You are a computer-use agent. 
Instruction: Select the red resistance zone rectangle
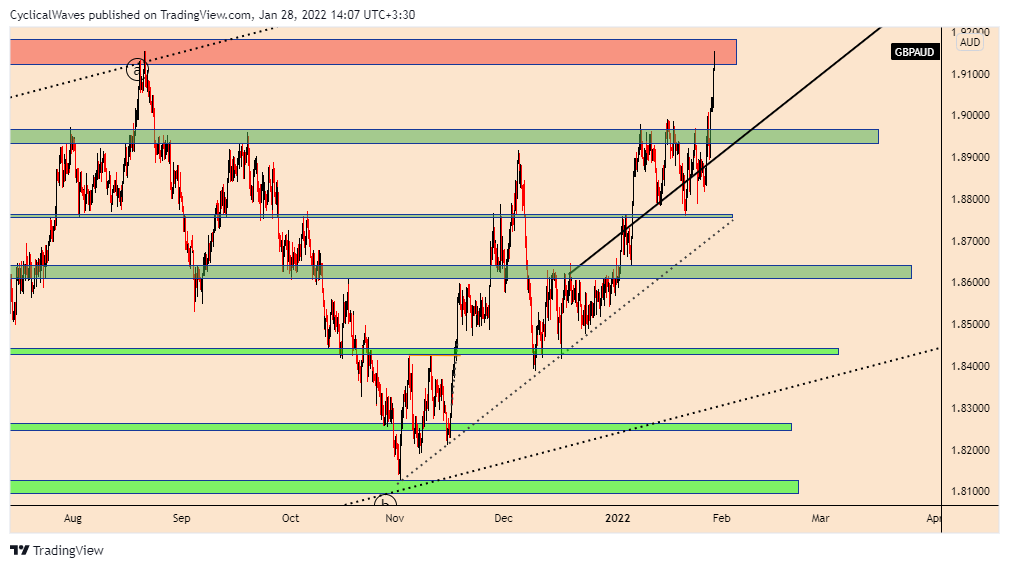pos(373,52)
